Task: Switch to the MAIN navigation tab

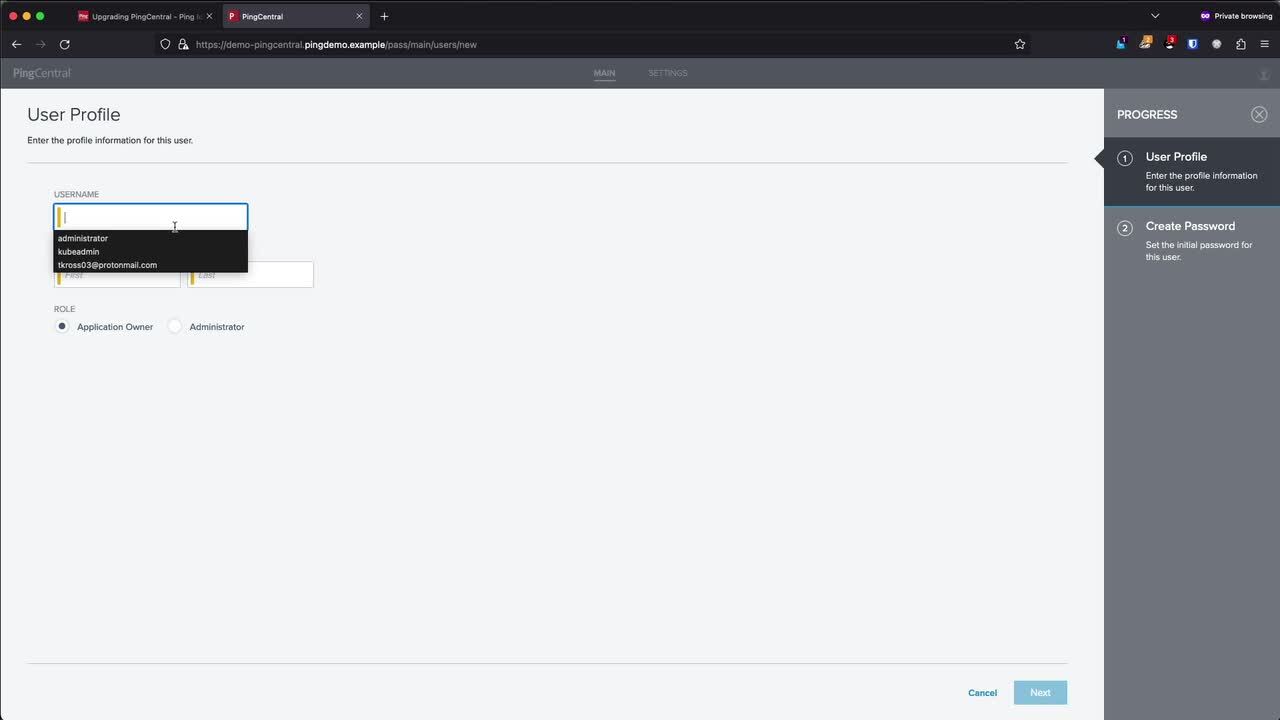Action: pyautogui.click(x=604, y=73)
